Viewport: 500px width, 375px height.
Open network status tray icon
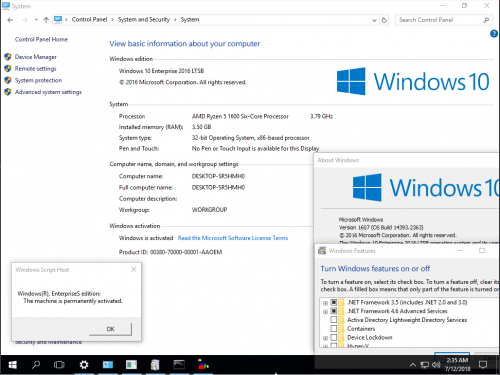[x=424, y=365]
